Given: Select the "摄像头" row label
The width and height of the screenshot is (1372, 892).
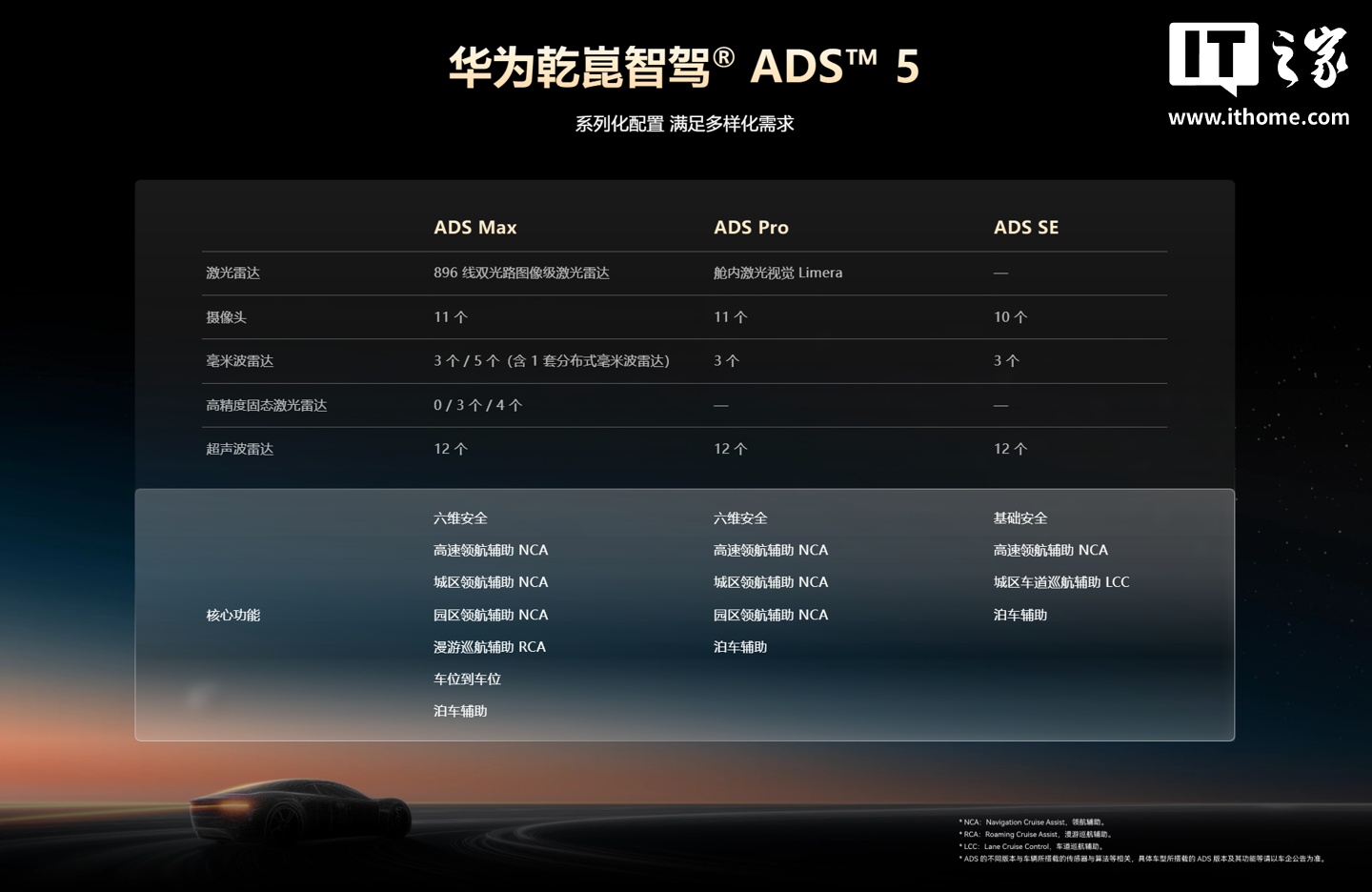Looking at the screenshot, I should (x=226, y=317).
